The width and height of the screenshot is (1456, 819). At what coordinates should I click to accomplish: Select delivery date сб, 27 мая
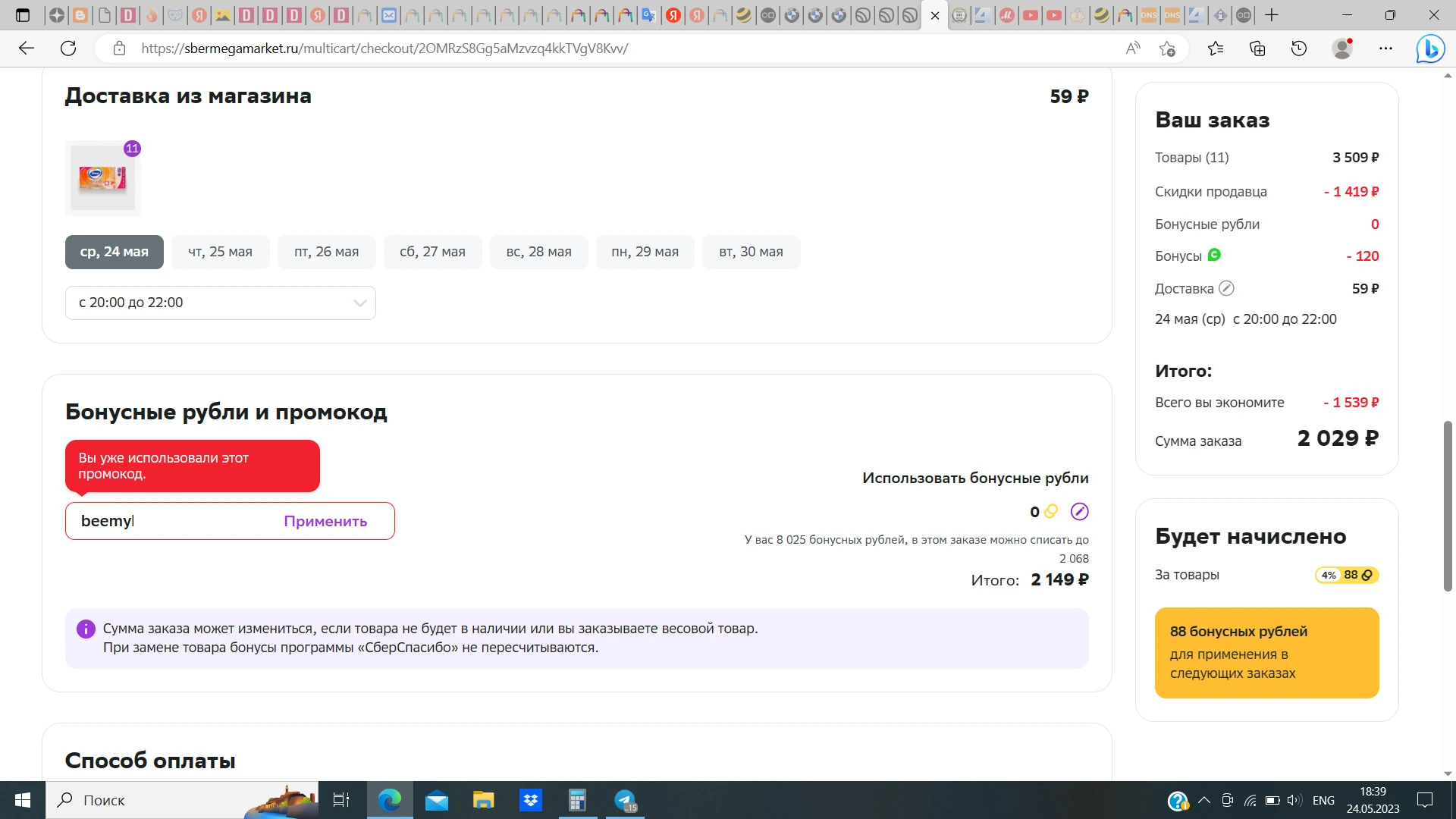(432, 252)
